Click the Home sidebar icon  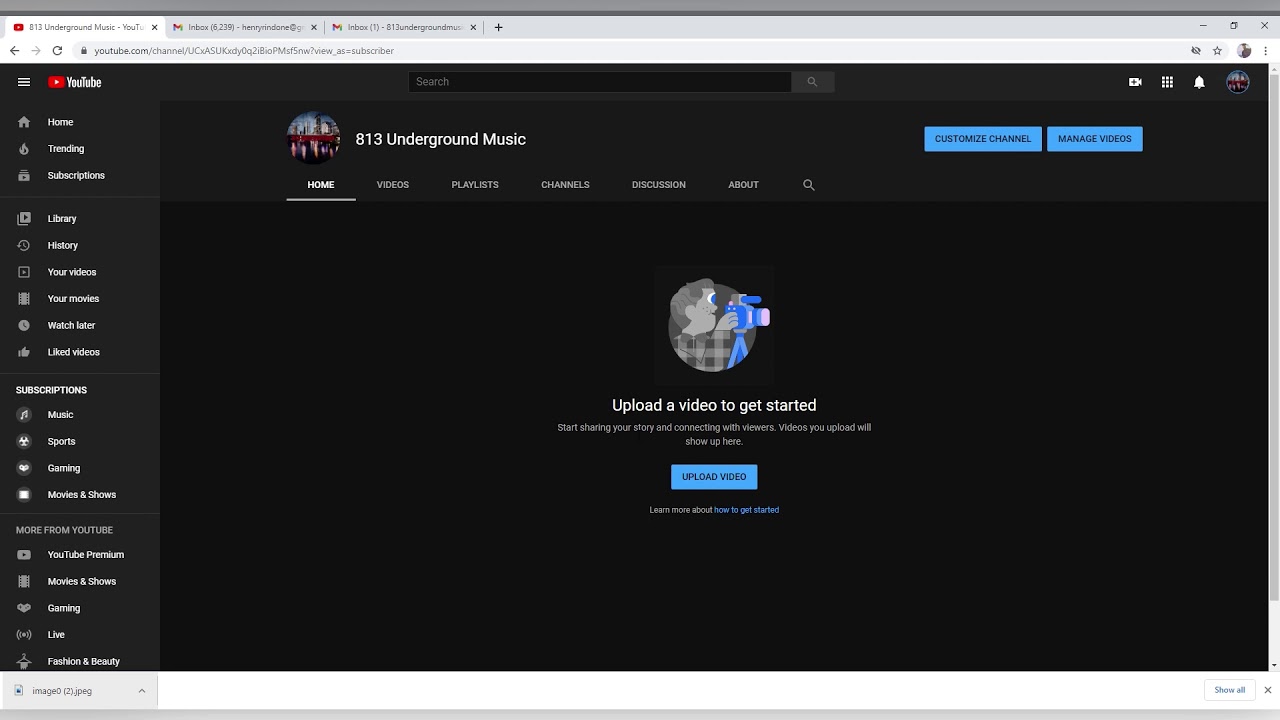pyautogui.click(x=24, y=122)
